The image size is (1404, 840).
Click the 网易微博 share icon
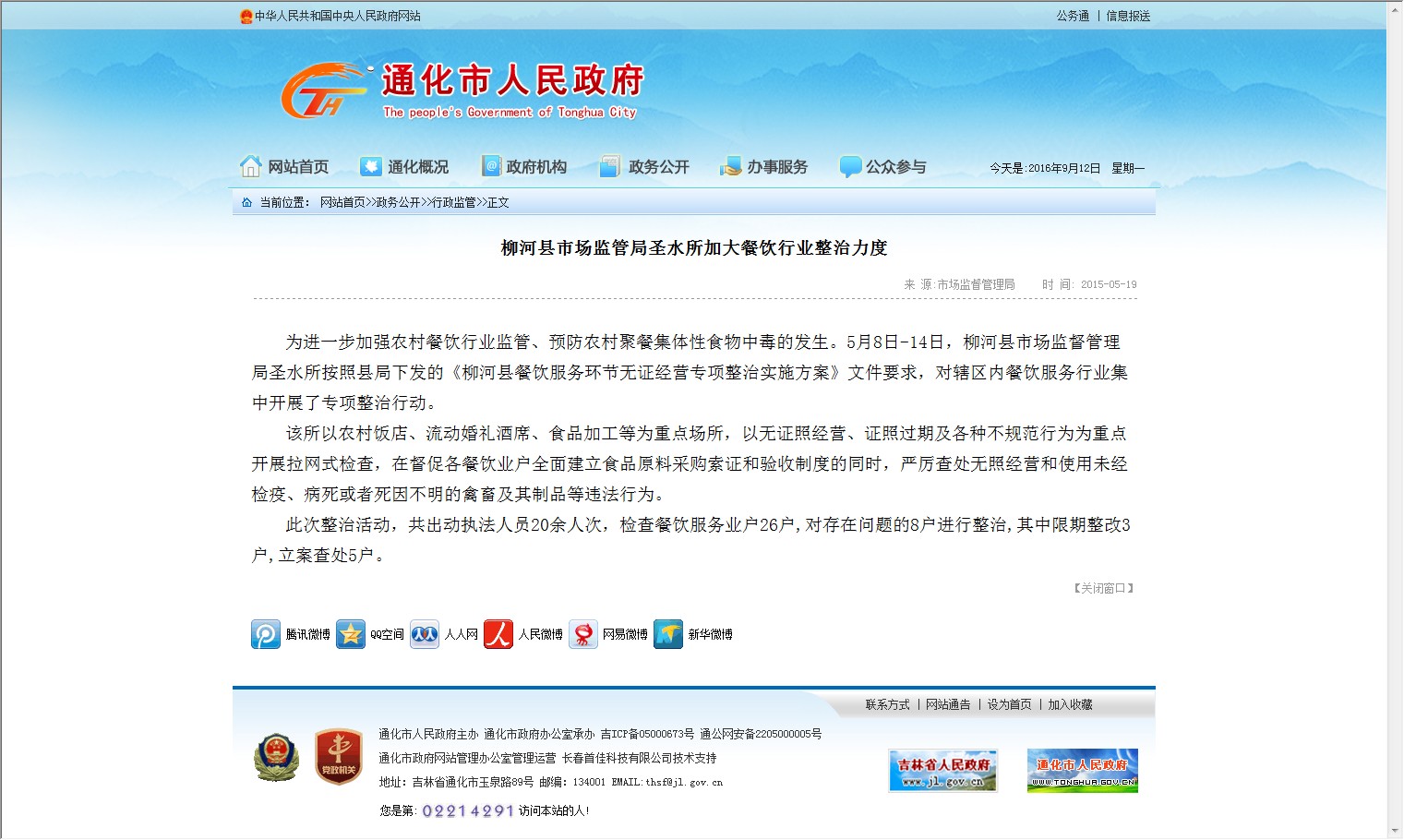[583, 634]
